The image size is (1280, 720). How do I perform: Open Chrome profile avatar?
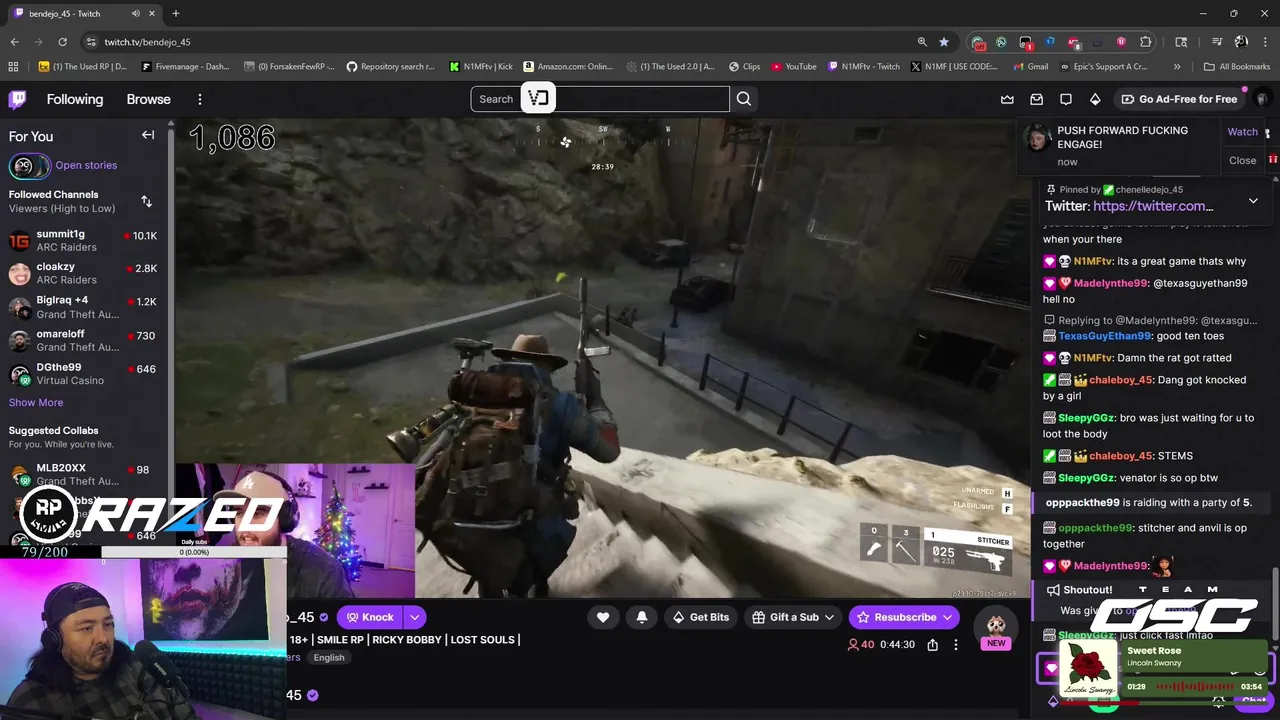[x=1241, y=42]
